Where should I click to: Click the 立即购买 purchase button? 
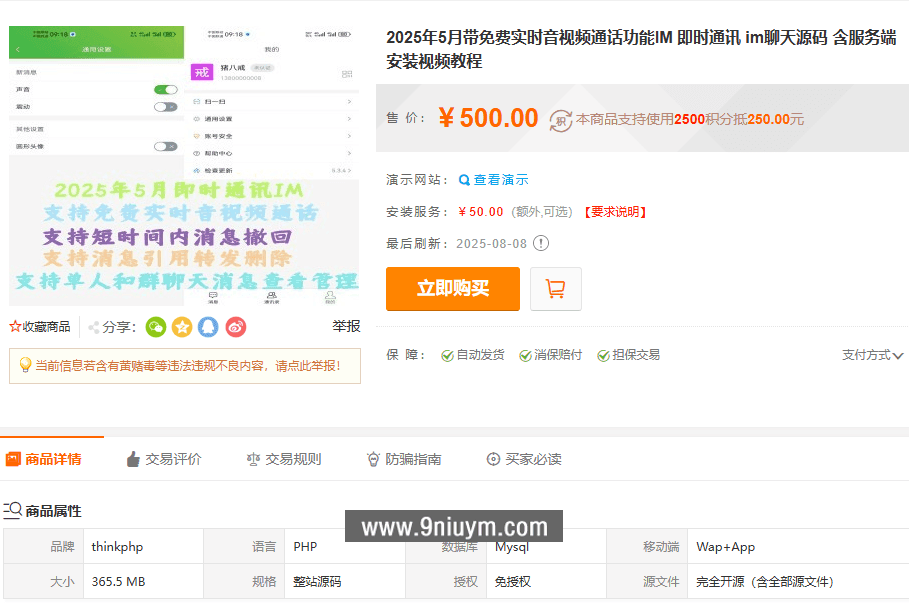pyautogui.click(x=452, y=289)
